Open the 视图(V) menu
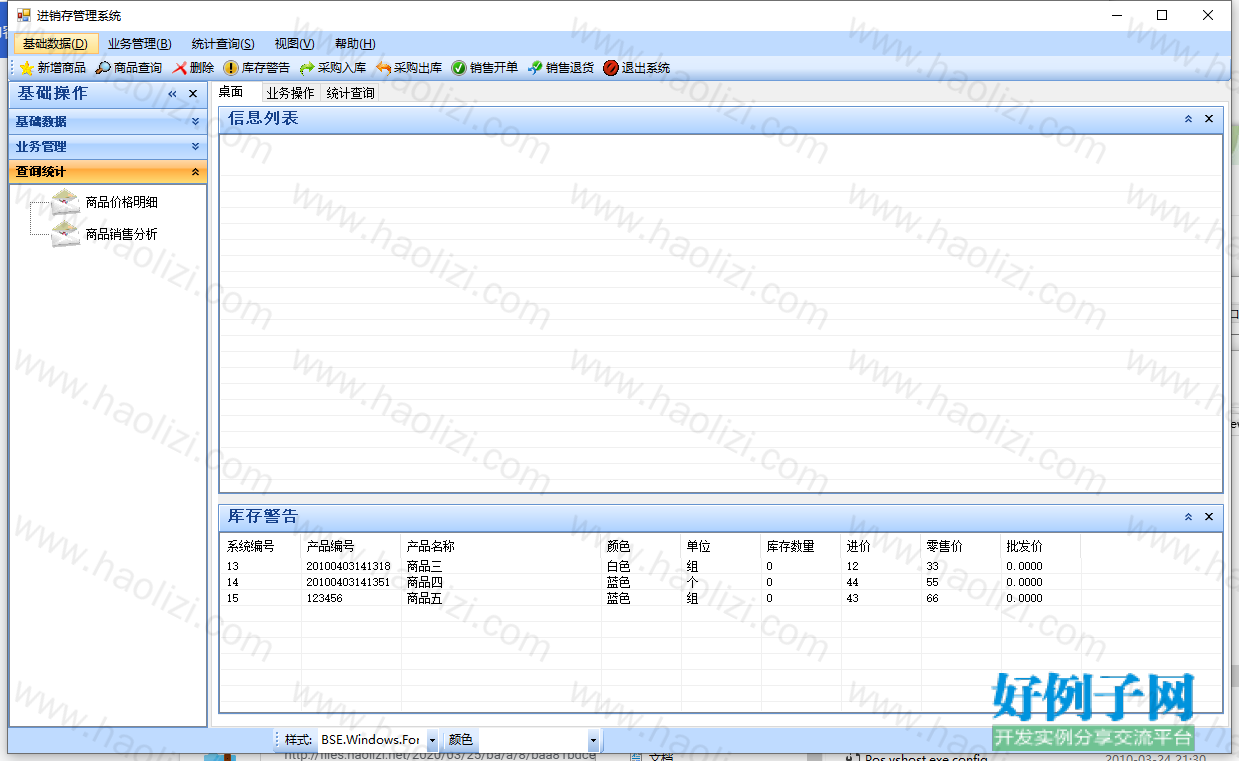The image size is (1239, 761). coord(294,44)
